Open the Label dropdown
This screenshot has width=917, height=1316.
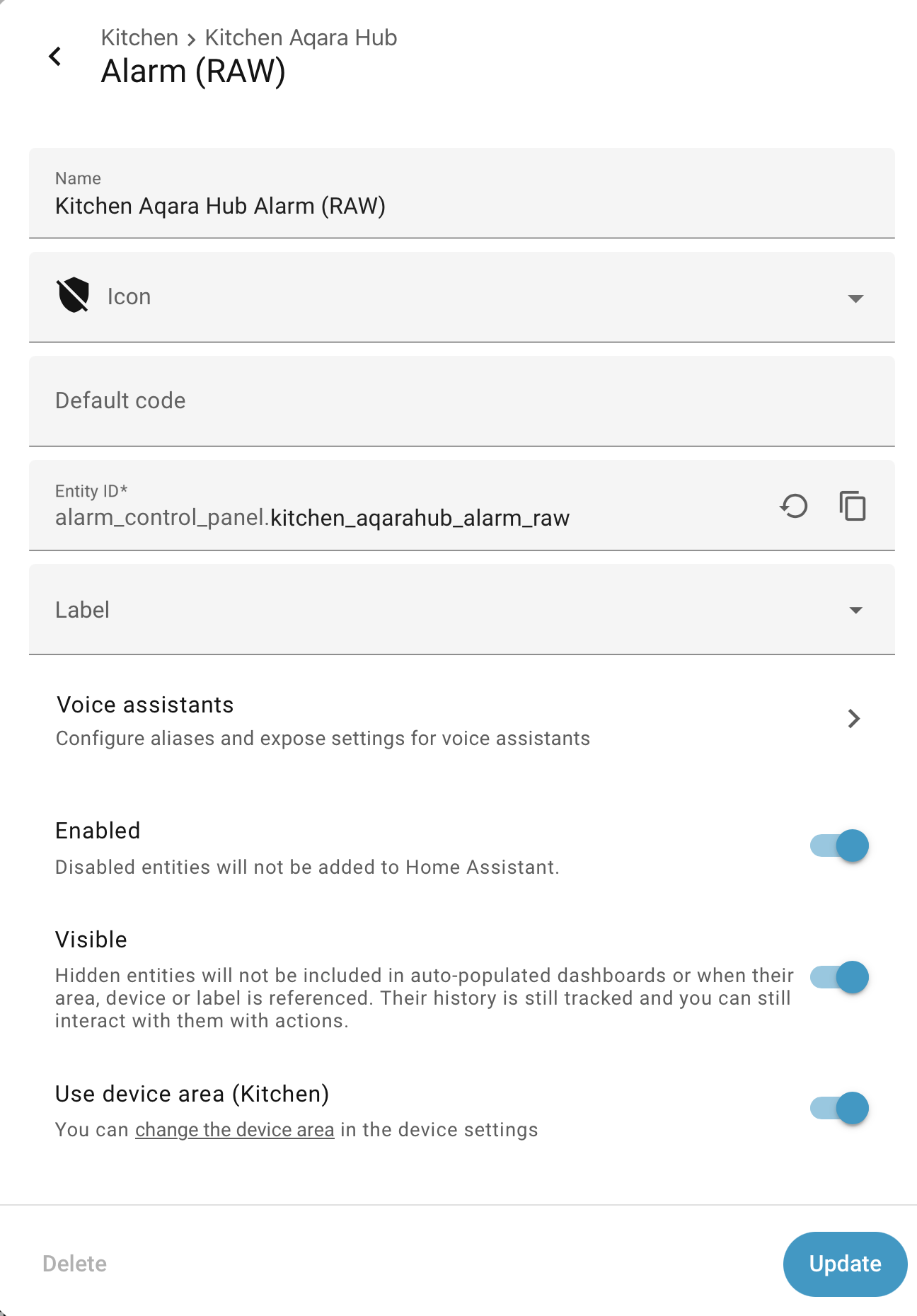click(x=855, y=610)
